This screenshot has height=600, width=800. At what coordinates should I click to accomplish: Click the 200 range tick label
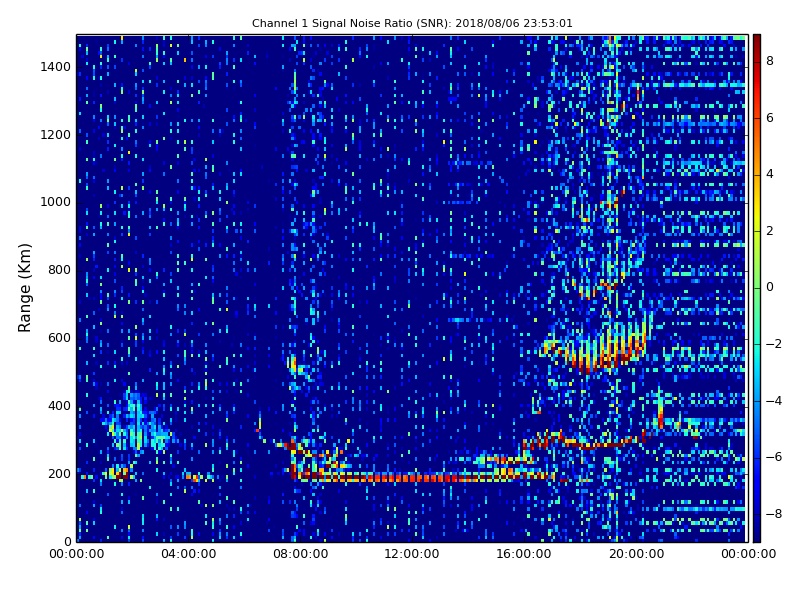tap(59, 473)
